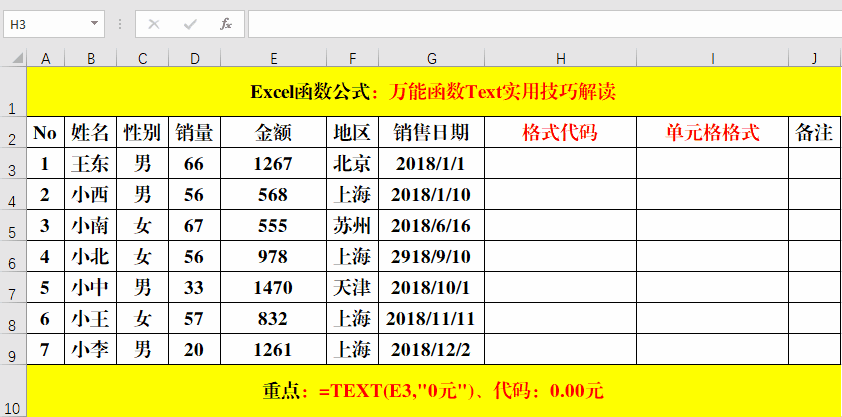Click the name cell 小西

coord(91,194)
